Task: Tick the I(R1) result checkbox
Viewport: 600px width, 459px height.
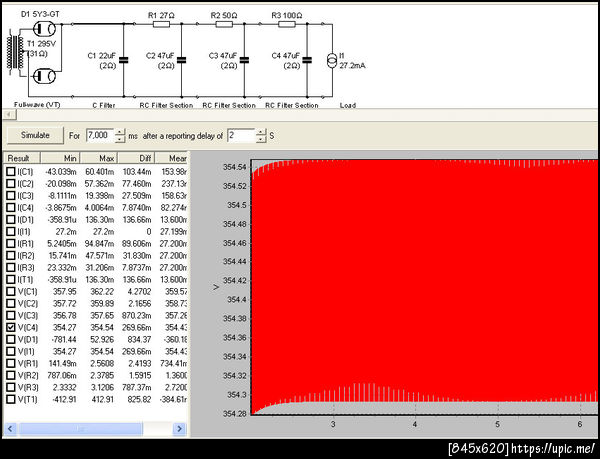Action: click(11, 244)
